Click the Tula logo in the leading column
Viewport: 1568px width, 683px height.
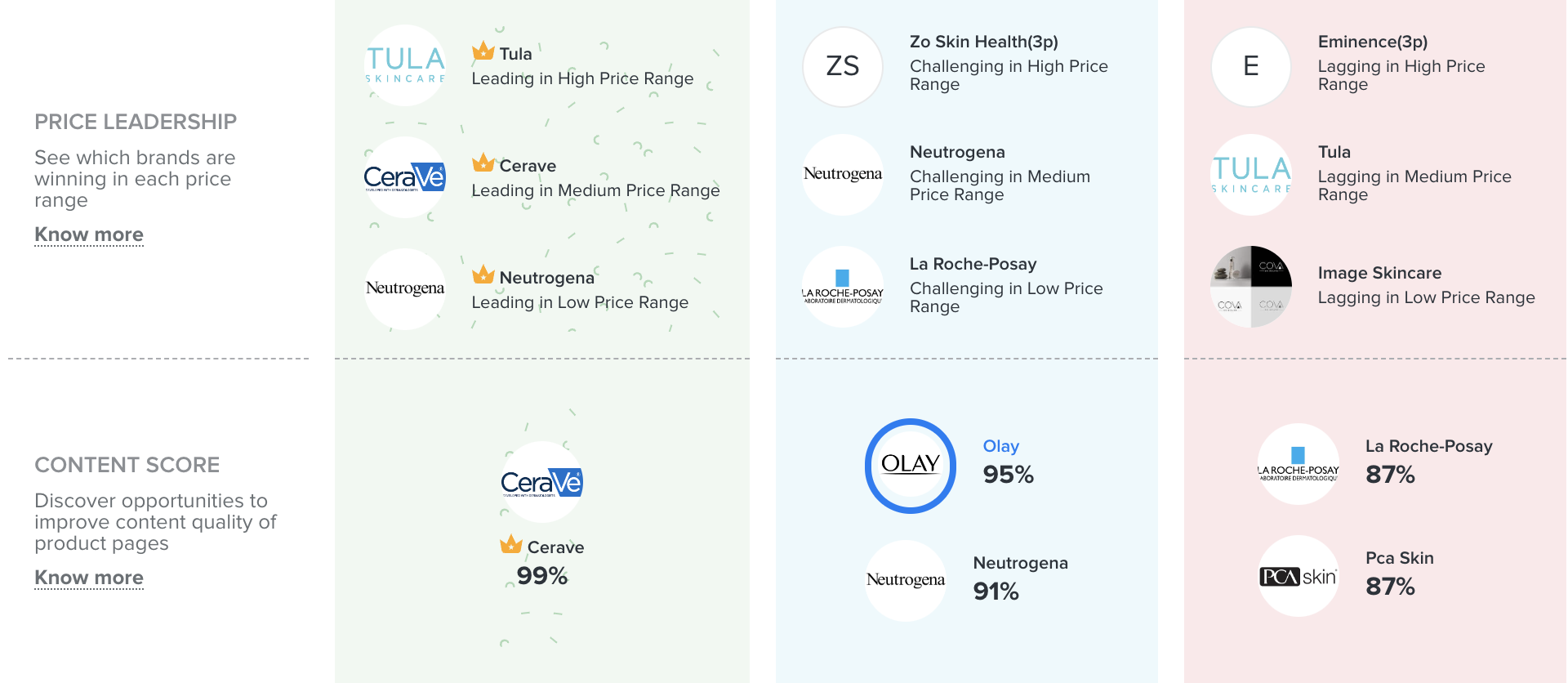pos(405,65)
